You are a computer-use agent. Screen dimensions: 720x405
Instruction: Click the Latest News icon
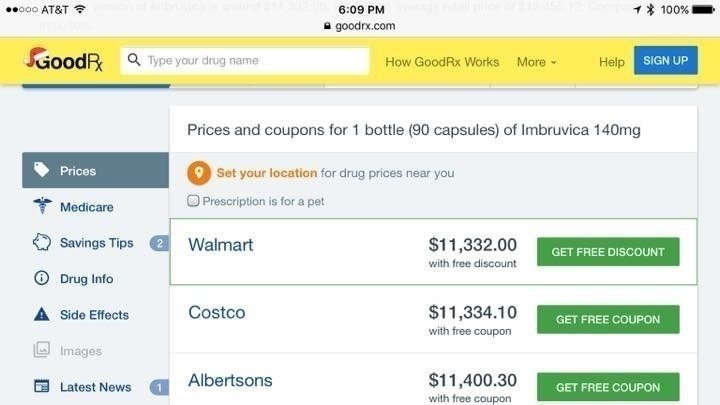coord(41,386)
